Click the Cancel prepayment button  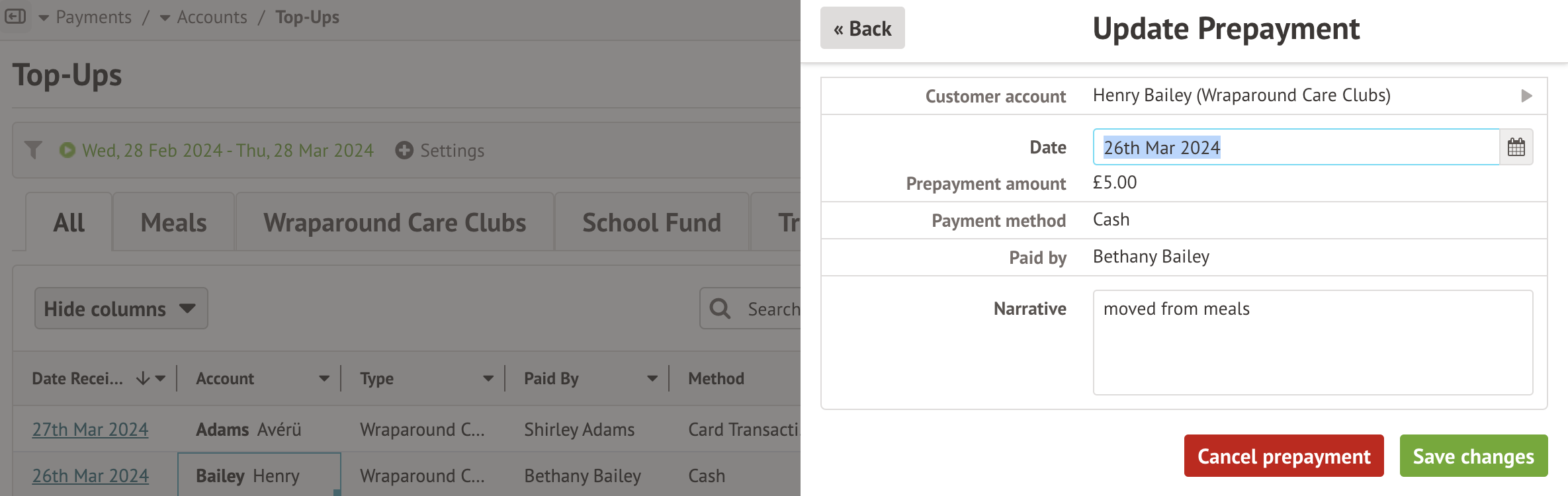pos(1283,456)
